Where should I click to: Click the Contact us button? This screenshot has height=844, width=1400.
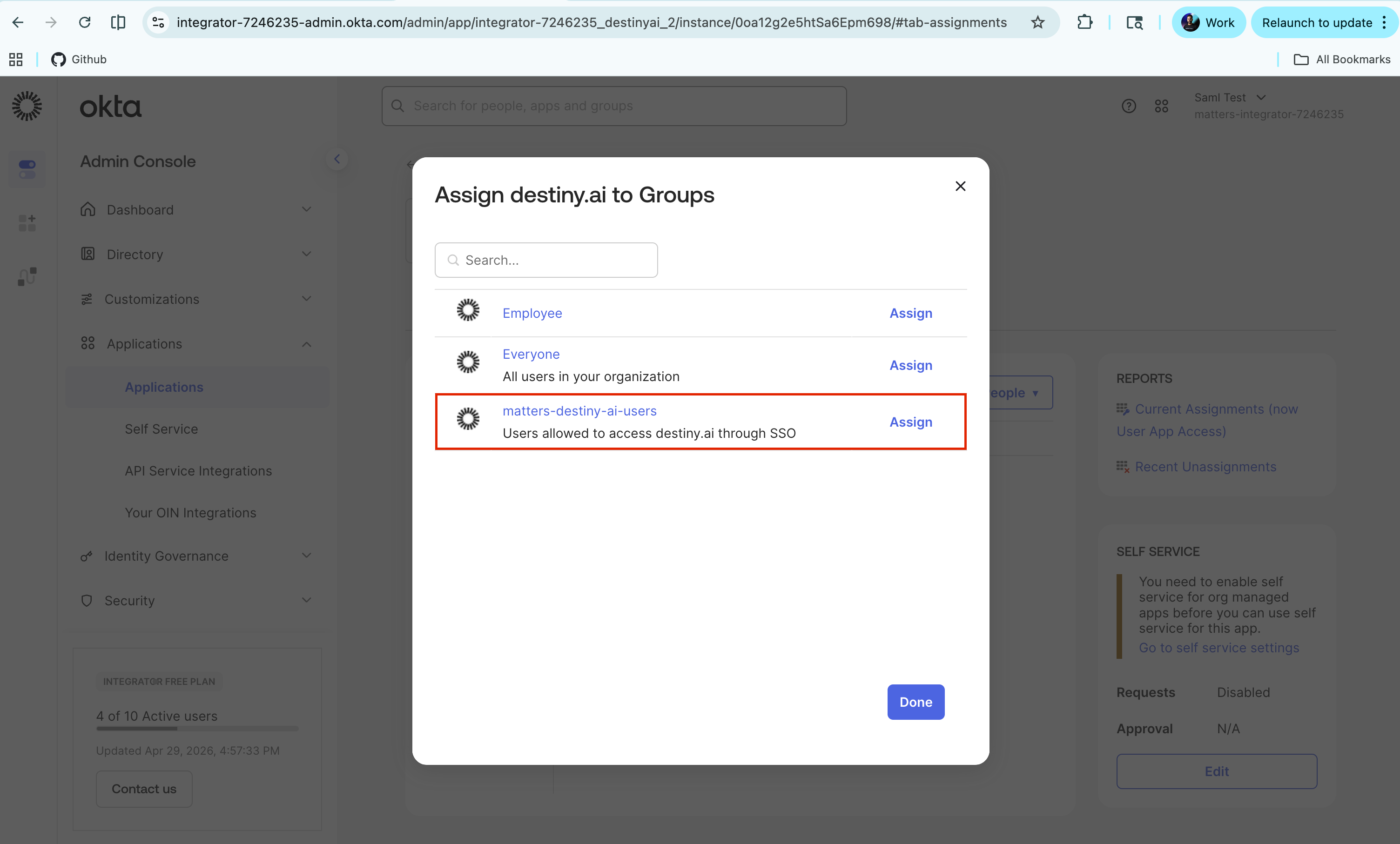pyautogui.click(x=144, y=789)
